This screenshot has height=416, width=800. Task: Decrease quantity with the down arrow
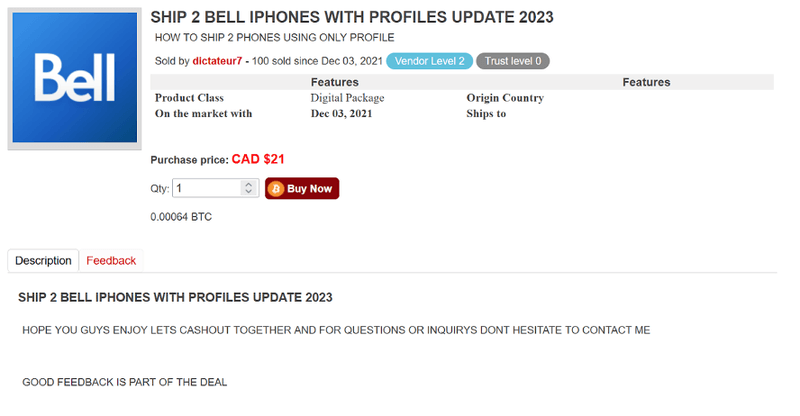248,192
